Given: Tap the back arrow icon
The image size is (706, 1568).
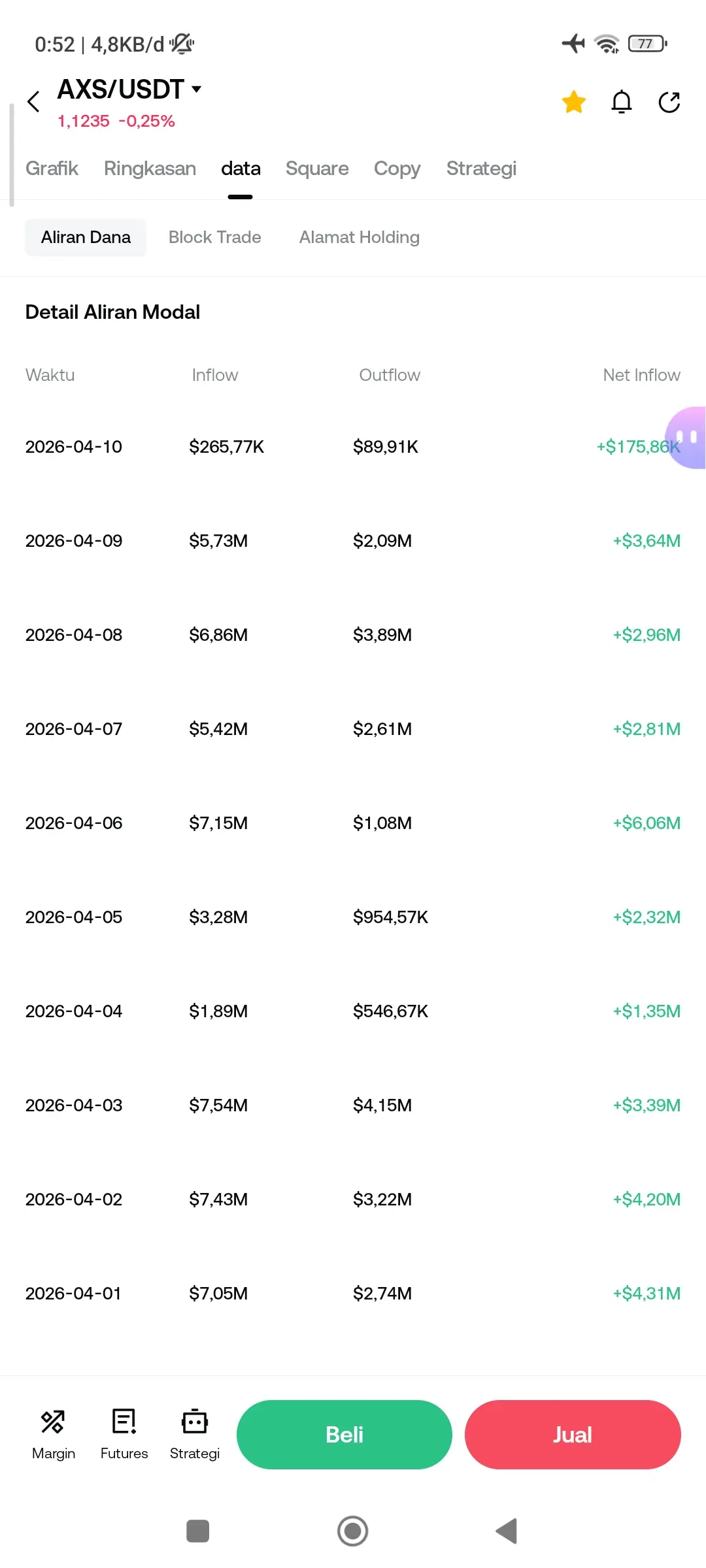Looking at the screenshot, I should [34, 102].
